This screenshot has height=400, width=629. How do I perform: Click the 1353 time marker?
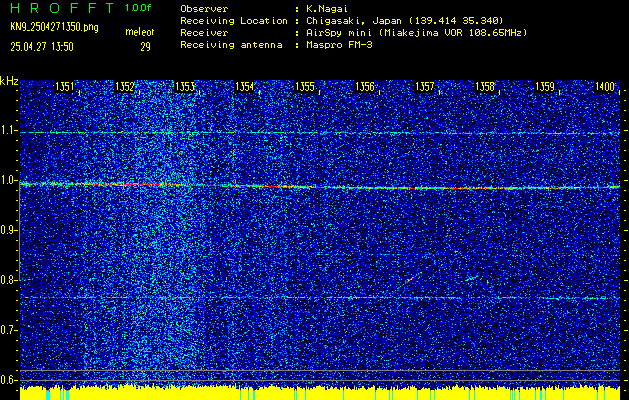pyautogui.click(x=185, y=87)
